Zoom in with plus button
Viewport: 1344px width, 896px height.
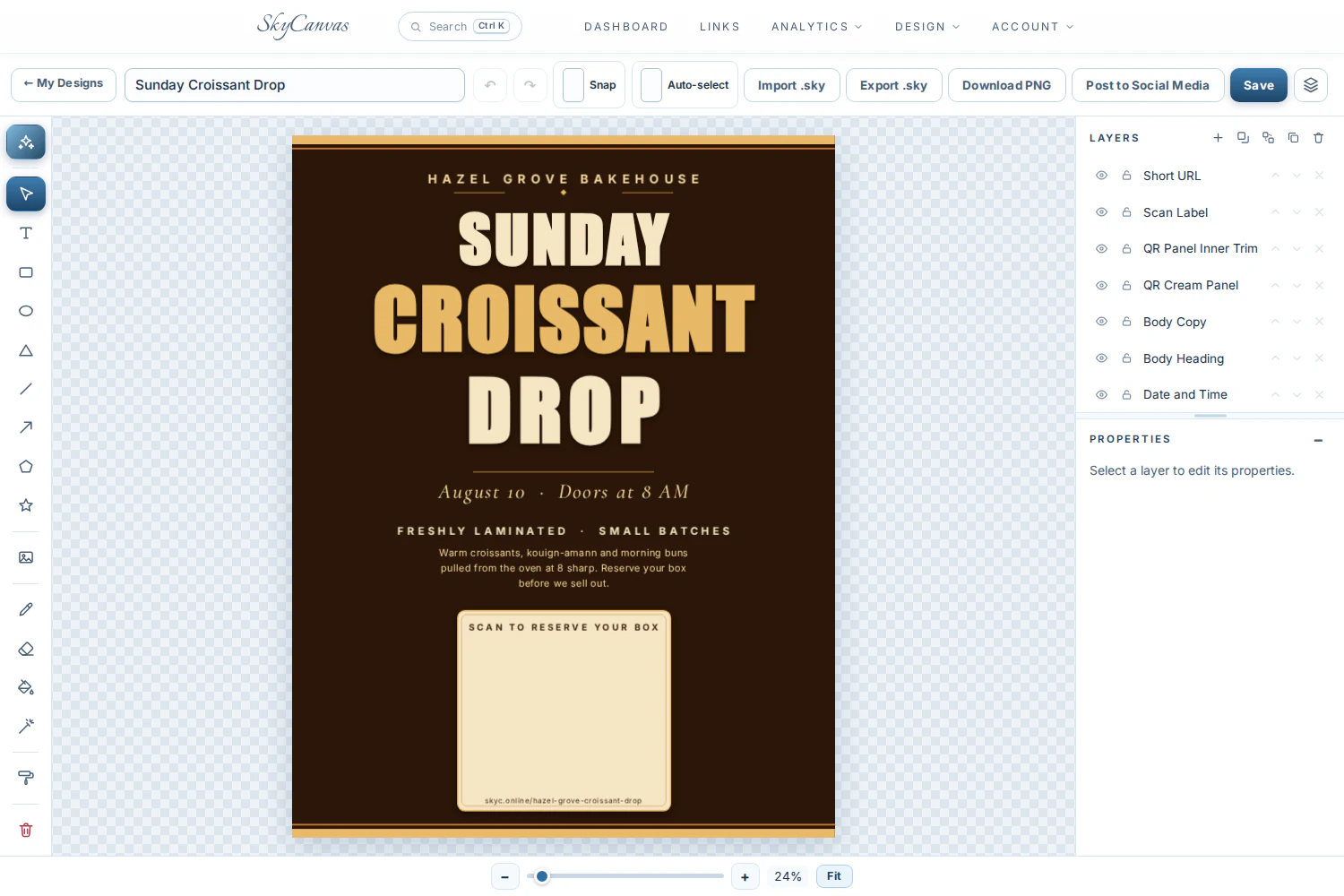[x=745, y=877]
